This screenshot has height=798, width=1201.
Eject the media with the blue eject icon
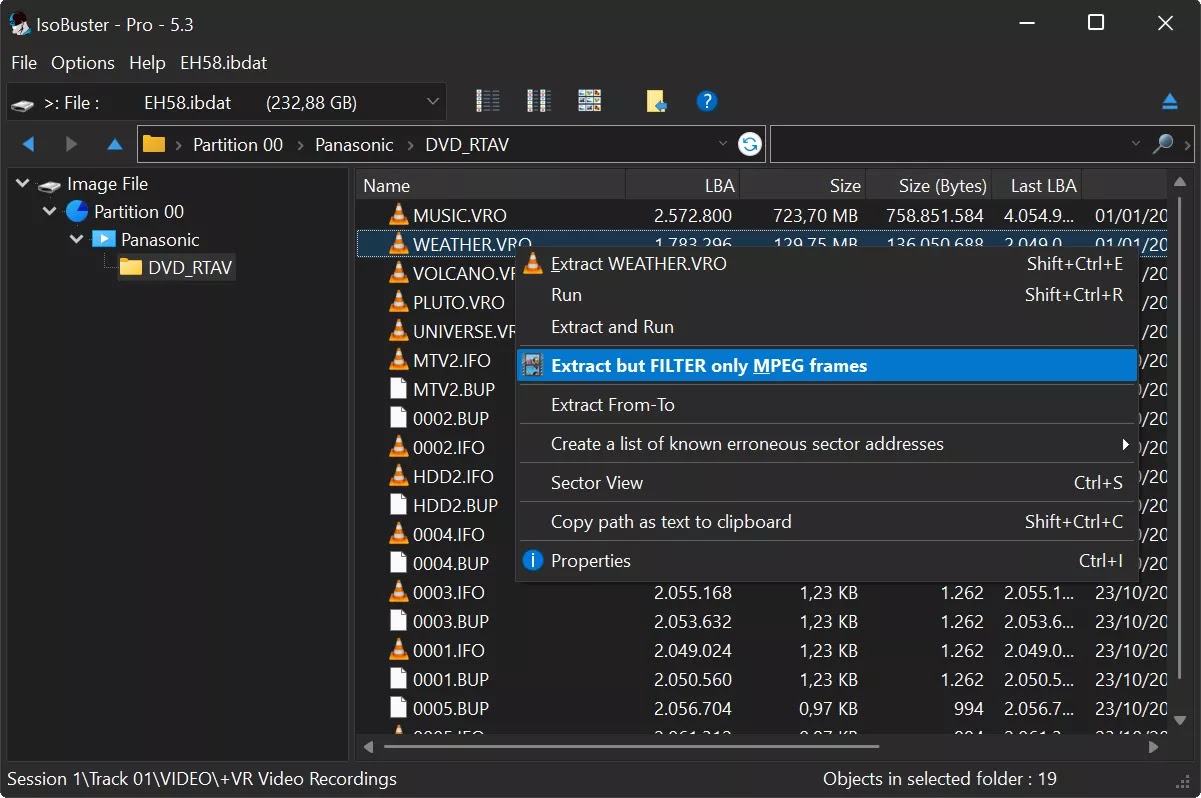click(x=1171, y=101)
